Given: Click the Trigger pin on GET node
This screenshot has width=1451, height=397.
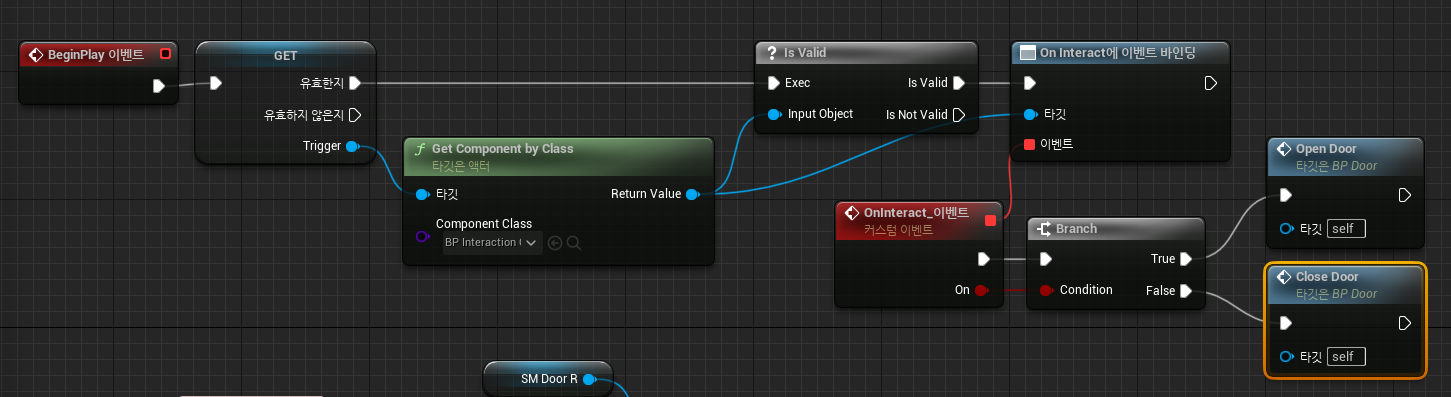Looking at the screenshot, I should tap(352, 146).
